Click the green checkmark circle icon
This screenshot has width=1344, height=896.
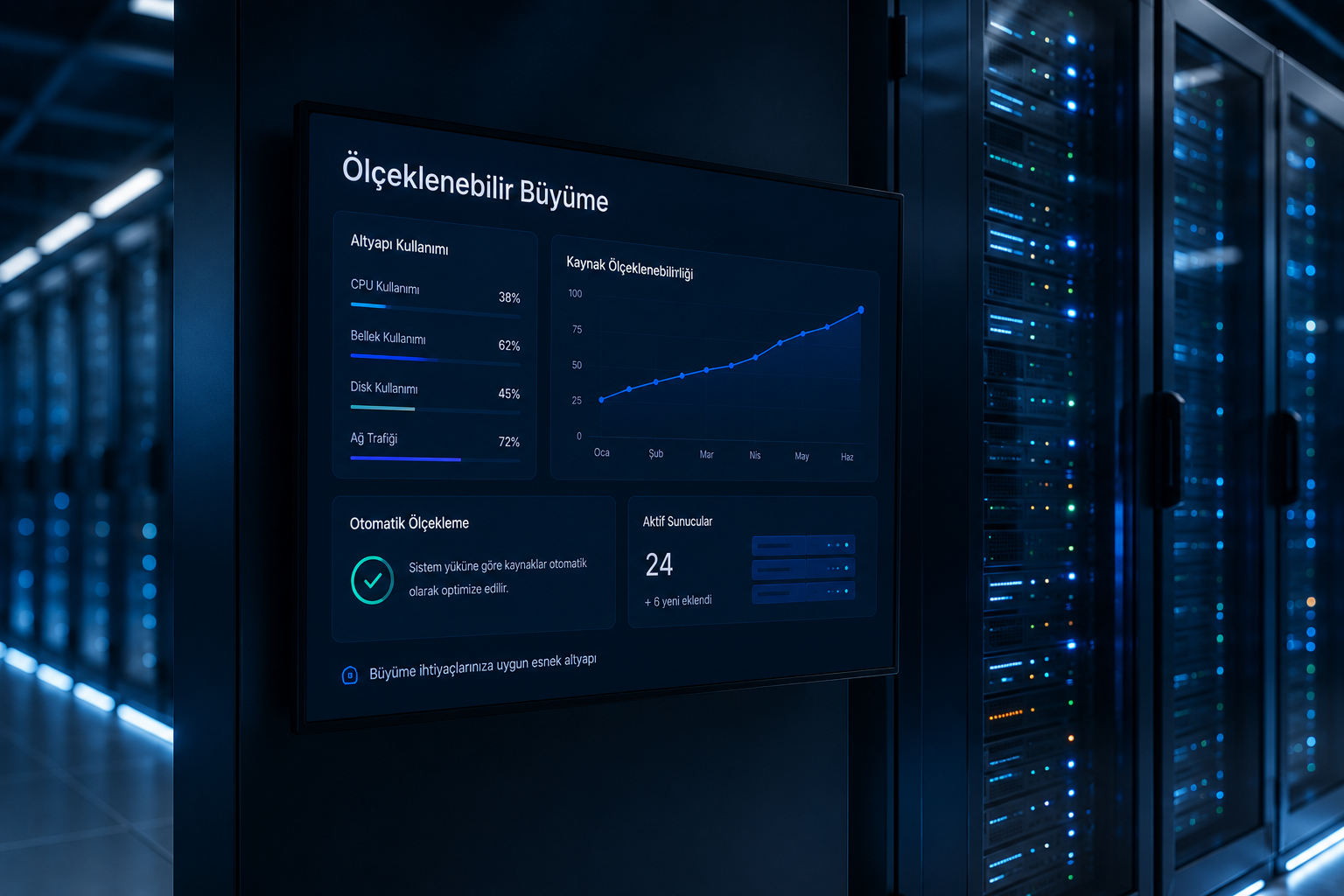373,580
